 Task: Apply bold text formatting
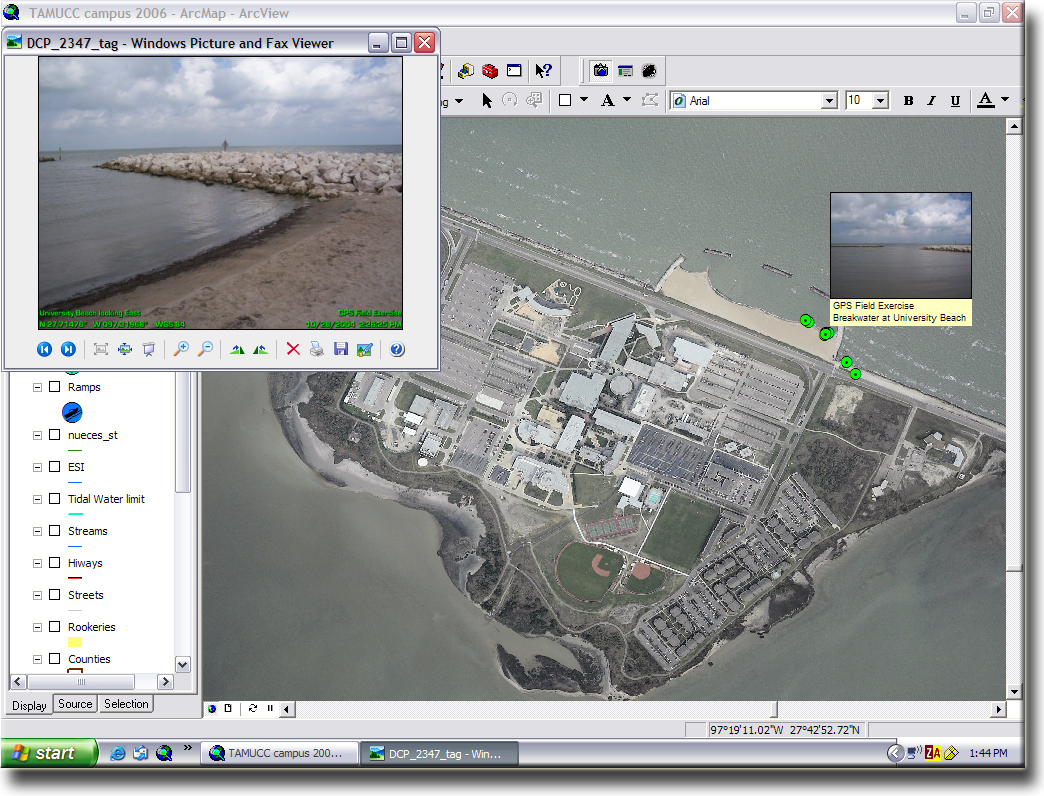pos(908,100)
